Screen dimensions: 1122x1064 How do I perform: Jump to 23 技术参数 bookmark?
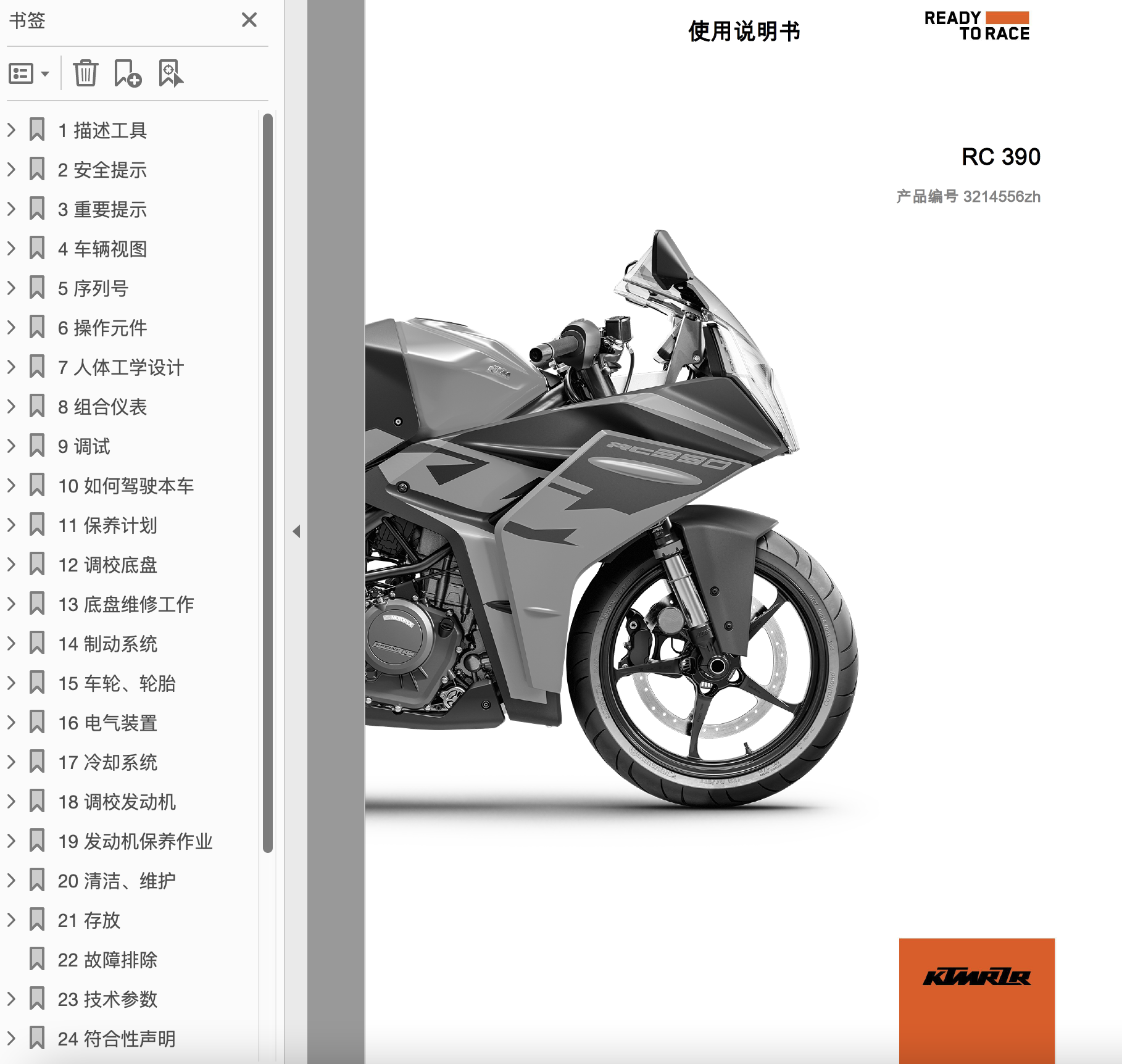(x=108, y=999)
